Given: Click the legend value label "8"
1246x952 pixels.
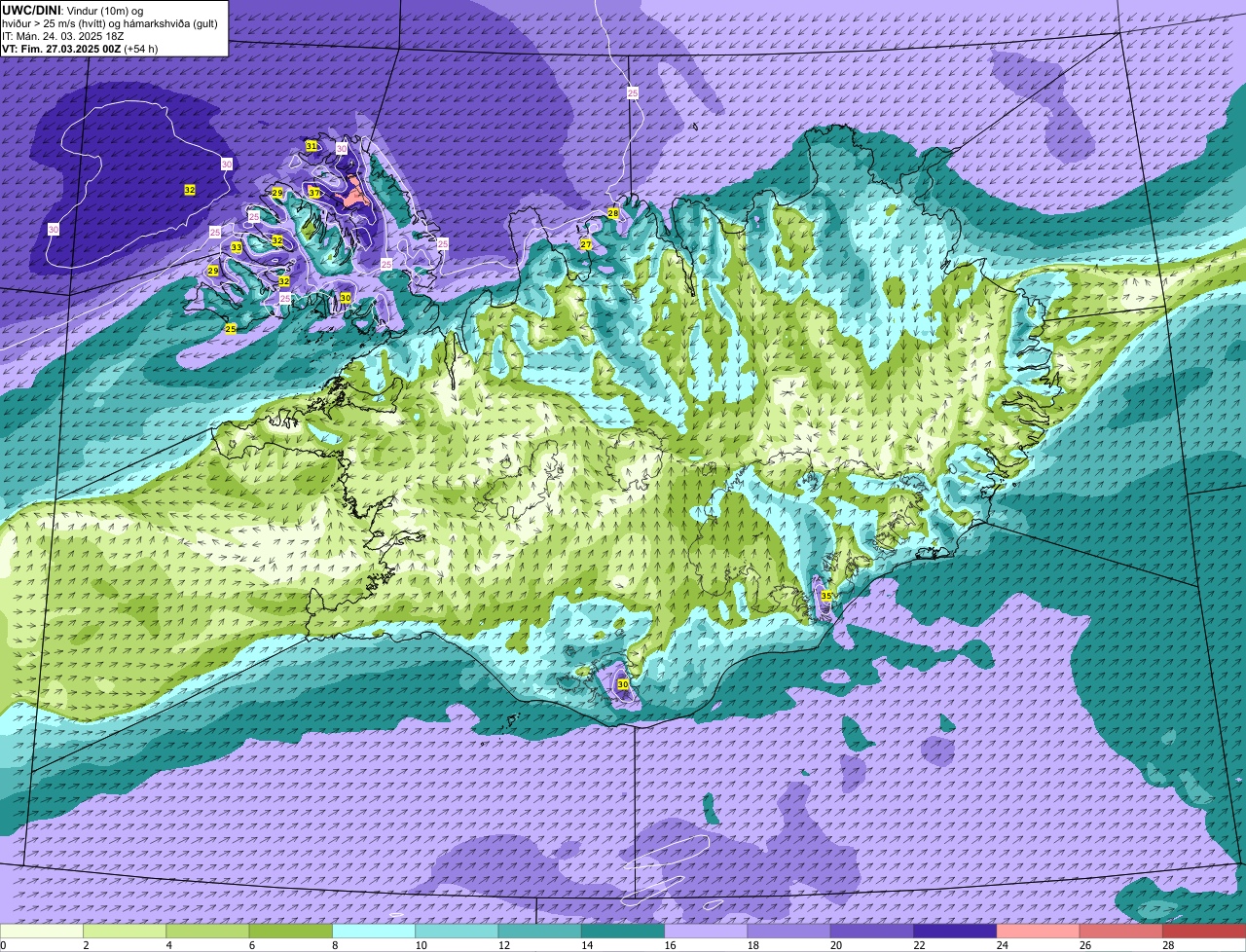Looking at the screenshot, I should click(x=336, y=945).
